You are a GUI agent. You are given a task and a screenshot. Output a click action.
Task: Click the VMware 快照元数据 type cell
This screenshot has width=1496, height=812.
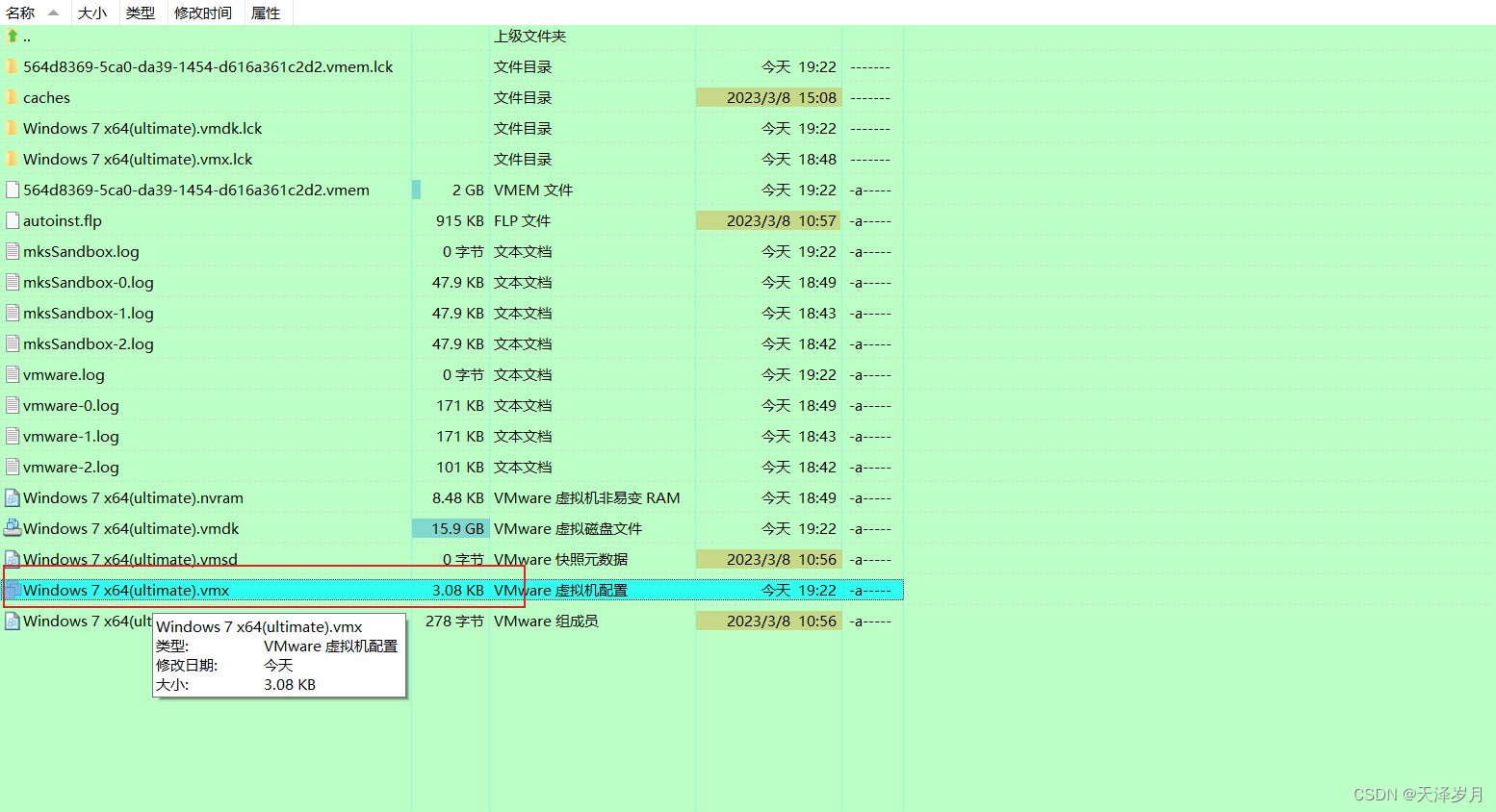[560, 559]
